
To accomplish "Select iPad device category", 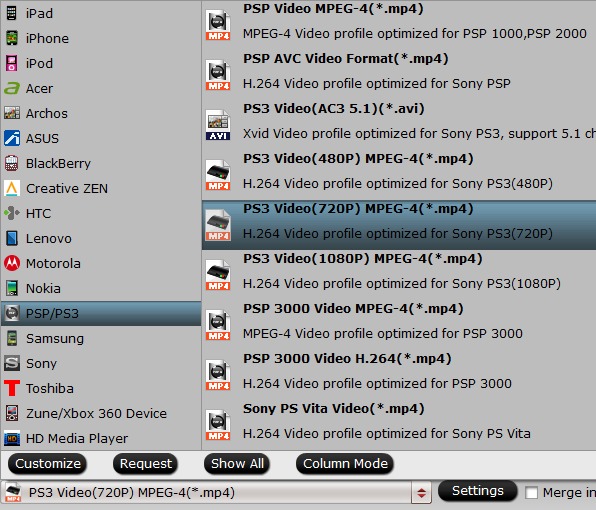I will 101,13.
